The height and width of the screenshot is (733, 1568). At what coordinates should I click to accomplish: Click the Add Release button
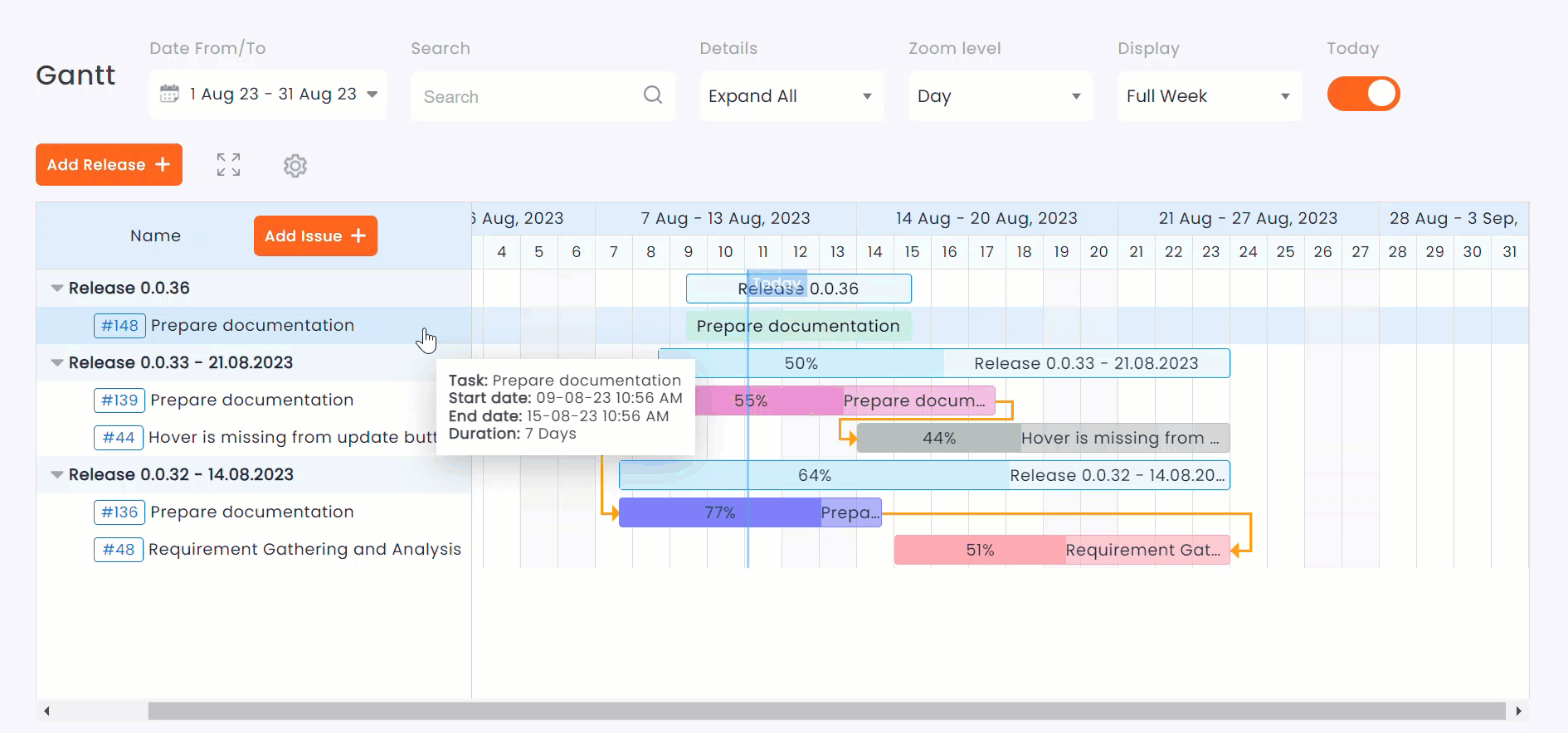(109, 165)
